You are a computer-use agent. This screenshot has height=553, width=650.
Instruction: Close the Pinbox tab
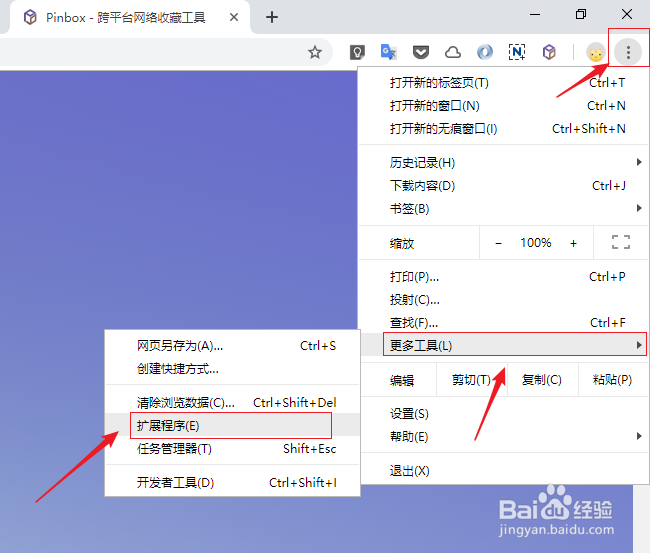click(x=234, y=17)
